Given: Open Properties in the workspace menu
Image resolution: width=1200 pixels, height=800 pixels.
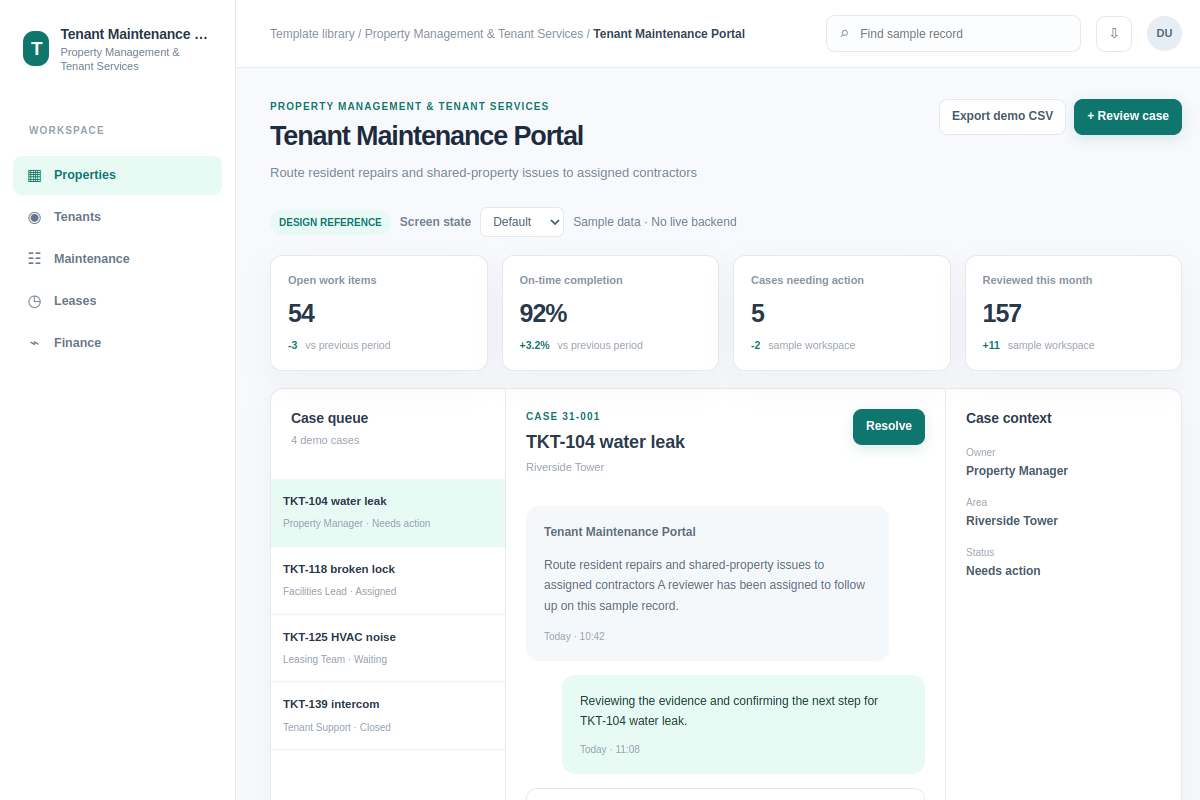Looking at the screenshot, I should click(x=117, y=175).
